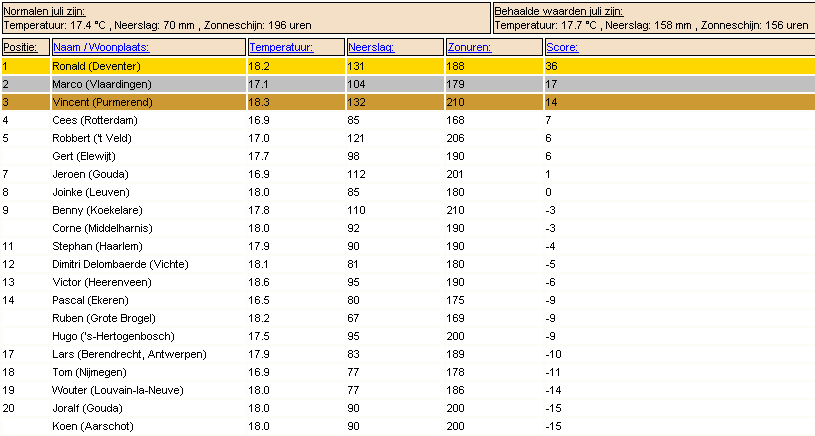
Task: Sort by Zonuren column header link
Action: (469, 47)
